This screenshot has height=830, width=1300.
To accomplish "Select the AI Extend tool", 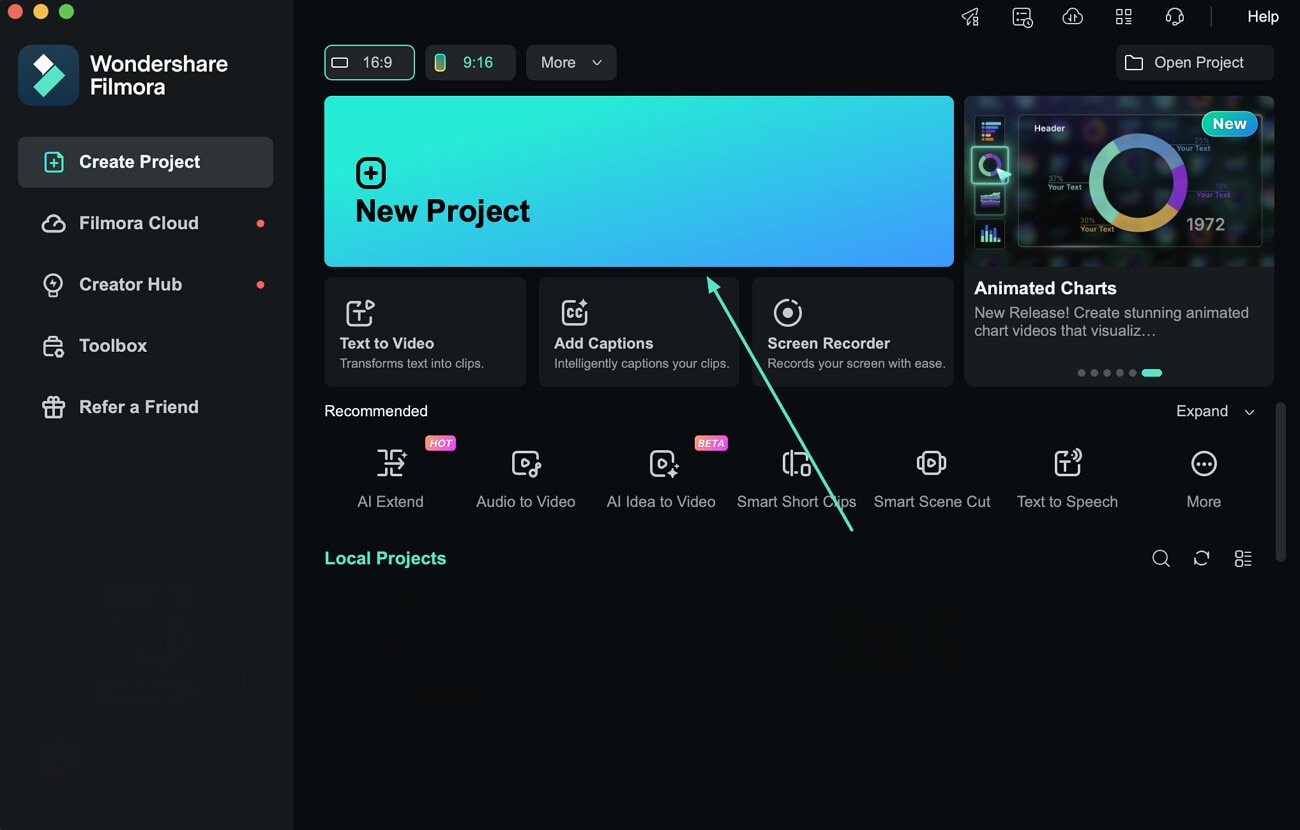I will click(x=390, y=477).
